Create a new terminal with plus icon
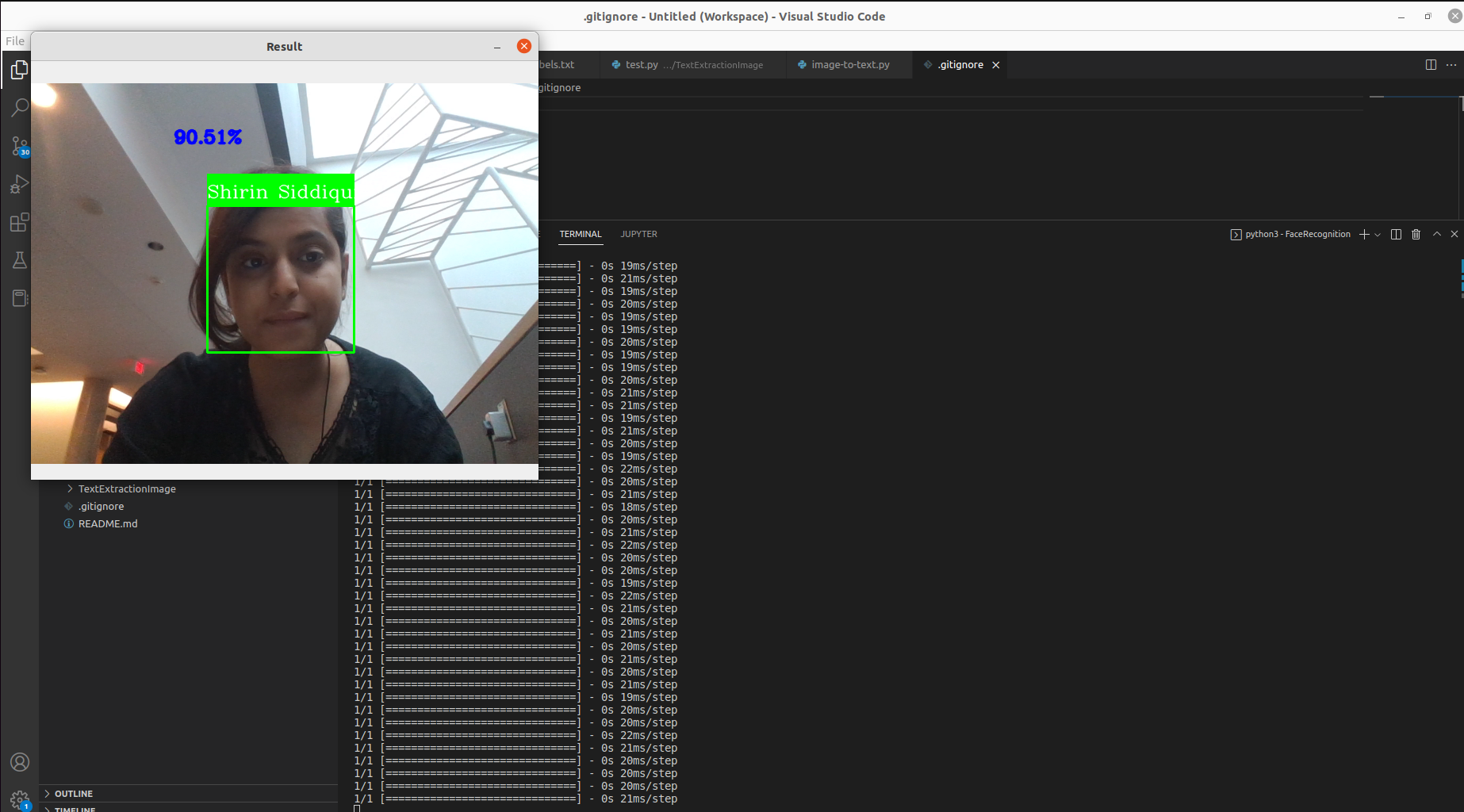This screenshot has height=812, width=1464. (1364, 234)
